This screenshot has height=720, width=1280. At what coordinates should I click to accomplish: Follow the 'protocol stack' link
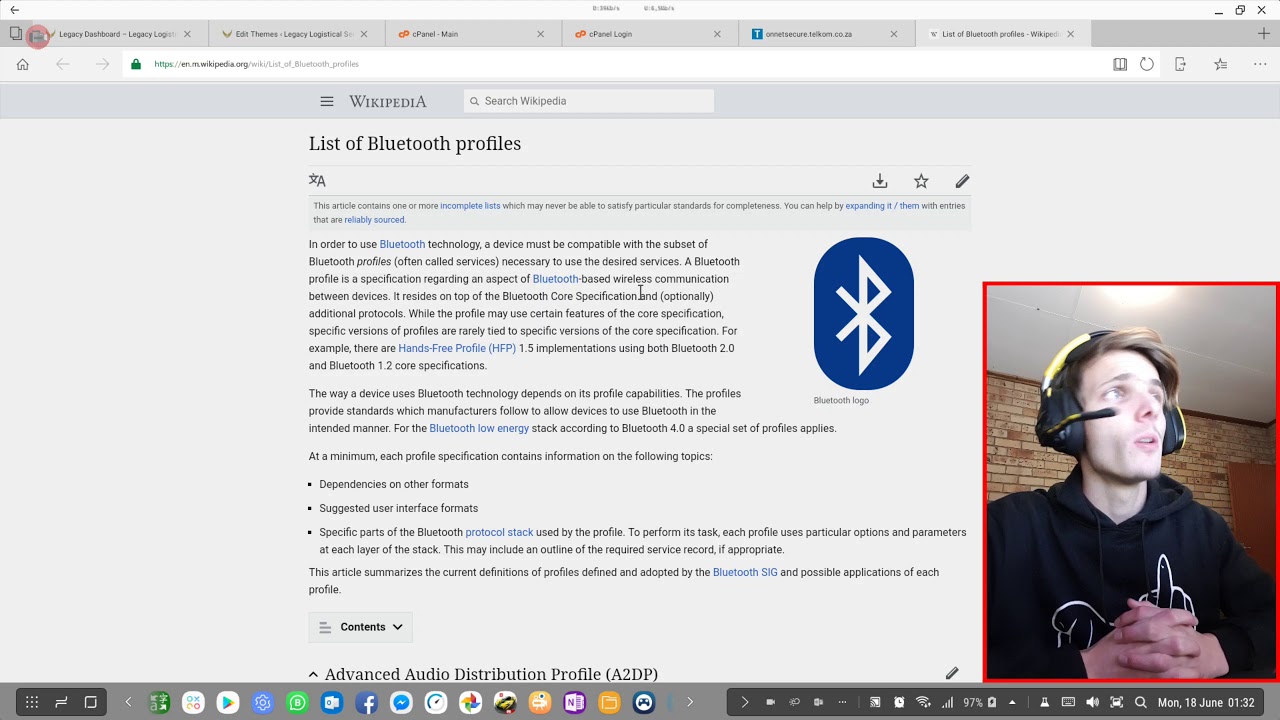(499, 532)
